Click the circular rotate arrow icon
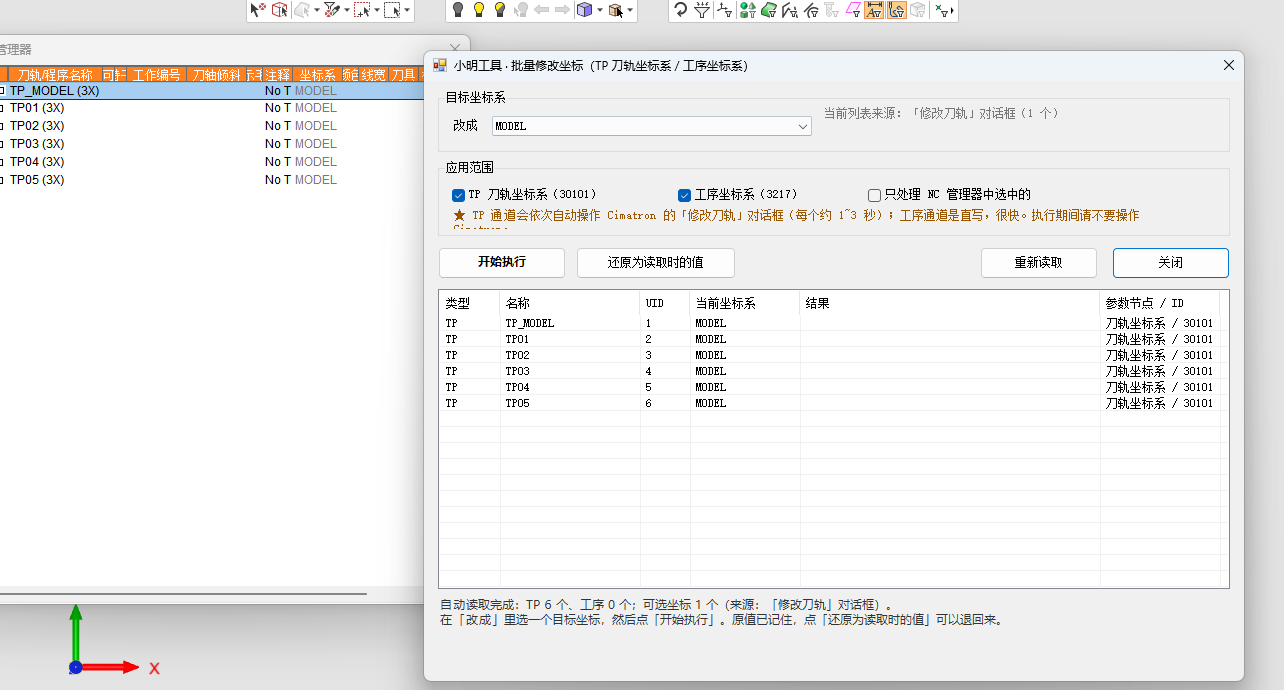 pyautogui.click(x=681, y=10)
